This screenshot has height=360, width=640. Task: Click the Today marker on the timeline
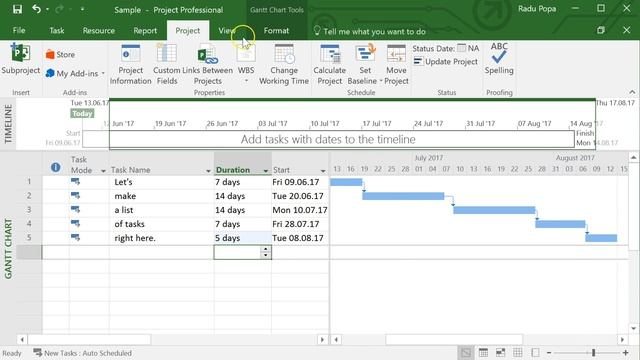click(x=82, y=114)
